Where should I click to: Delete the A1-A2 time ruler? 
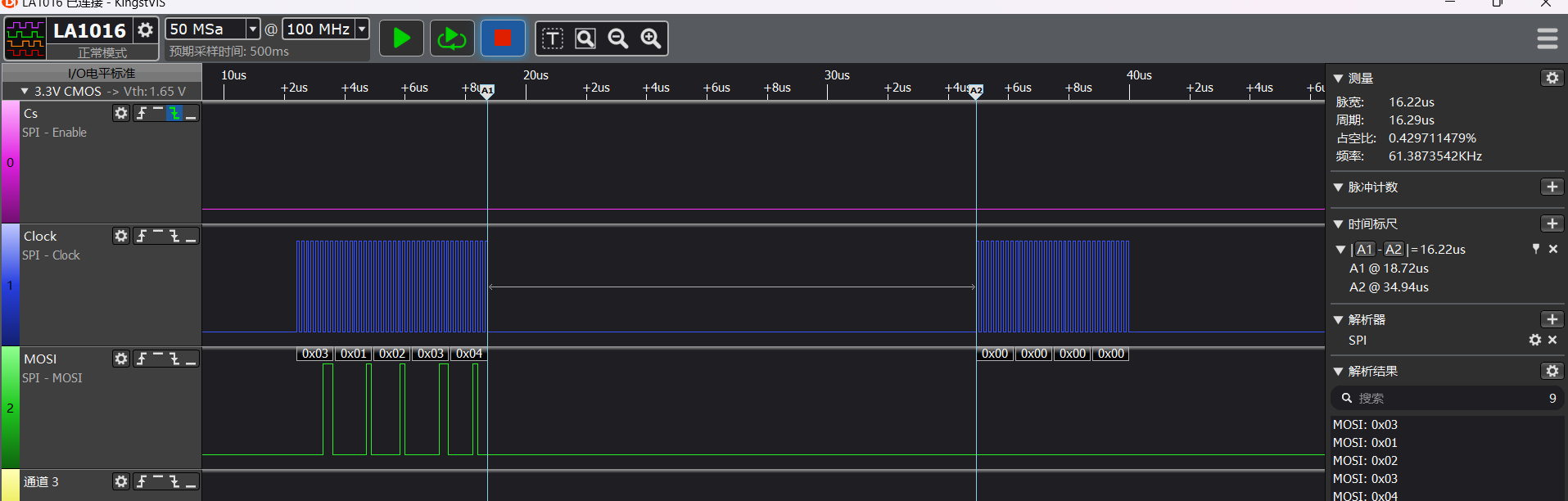[1552, 249]
